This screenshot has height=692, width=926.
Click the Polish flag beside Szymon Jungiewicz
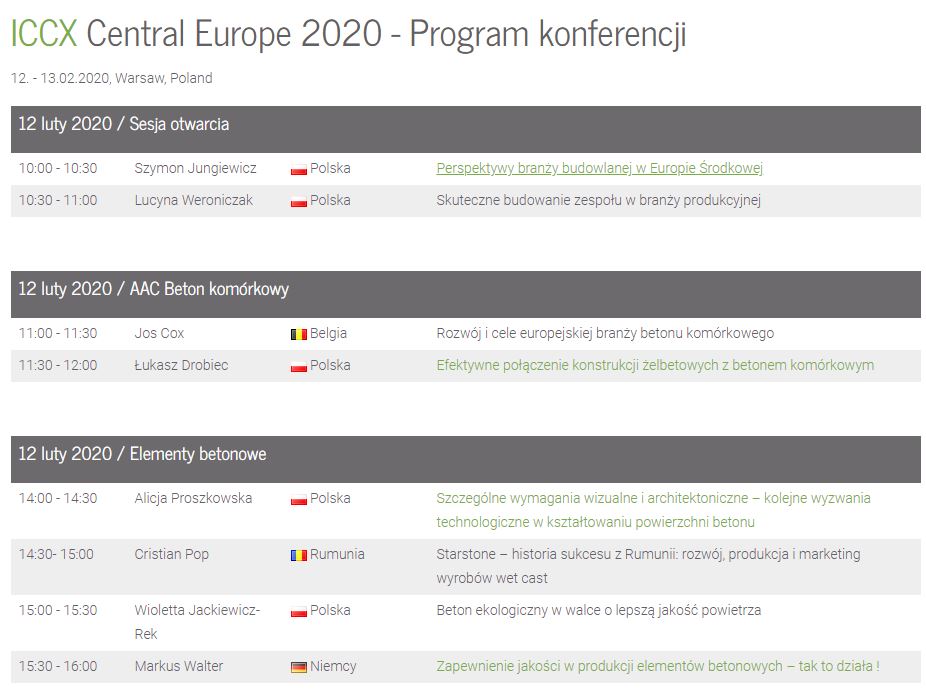click(299, 169)
